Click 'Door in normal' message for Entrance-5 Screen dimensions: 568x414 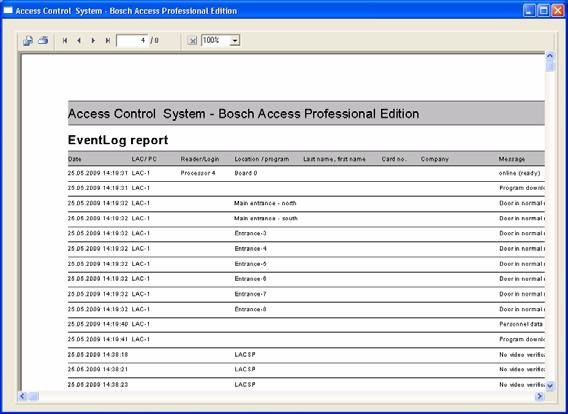[x=522, y=264]
